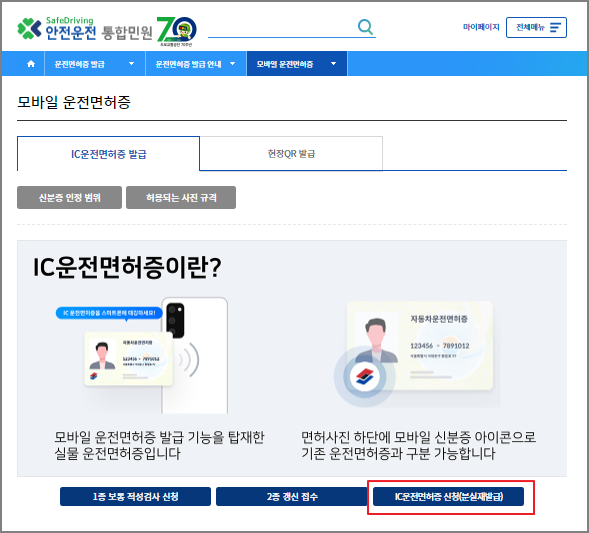Click the 모바일 운전면허증 page heading
The width and height of the screenshot is (589, 533).
point(74,102)
